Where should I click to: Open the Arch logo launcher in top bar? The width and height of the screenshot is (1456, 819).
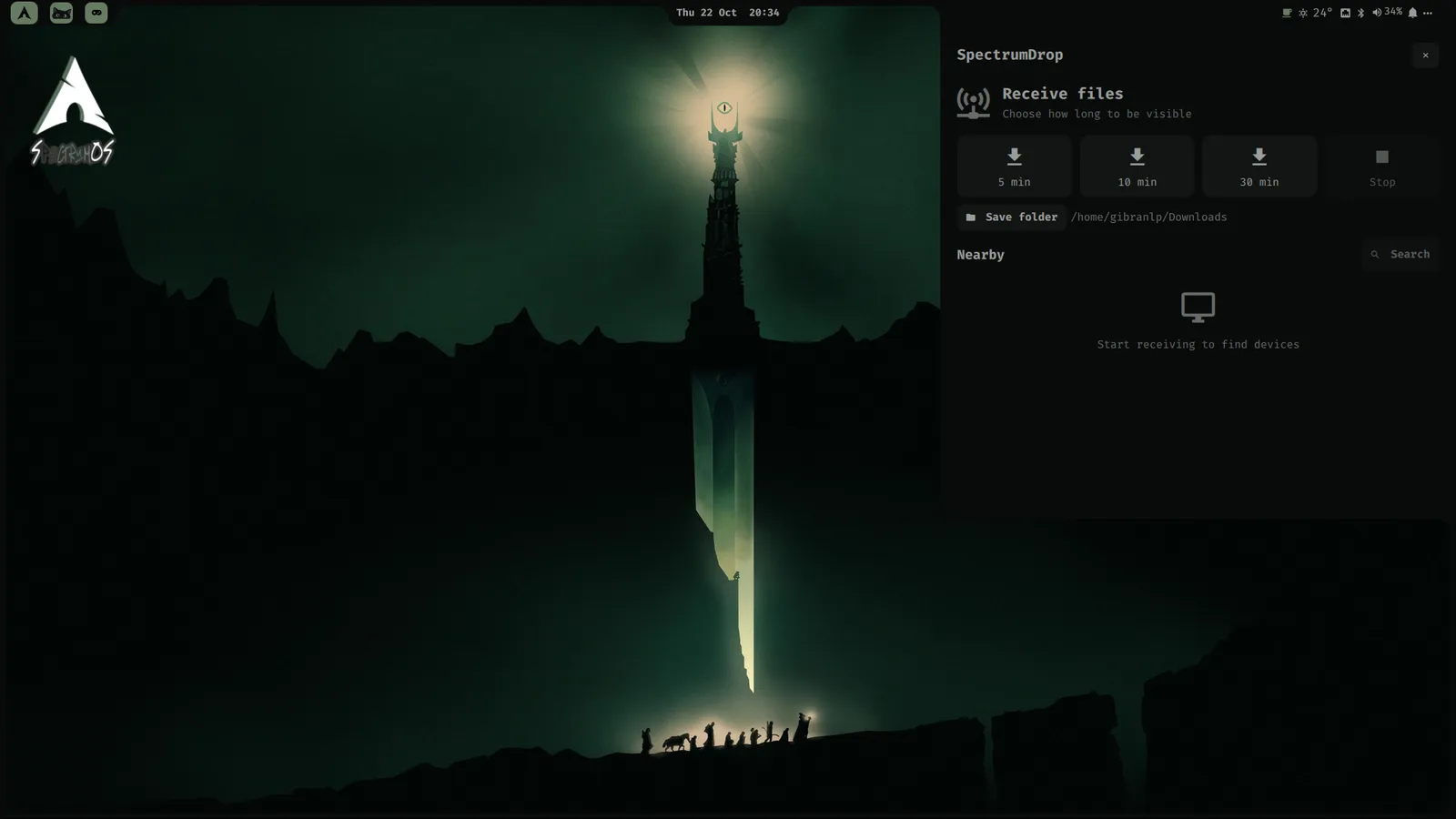pos(25,13)
